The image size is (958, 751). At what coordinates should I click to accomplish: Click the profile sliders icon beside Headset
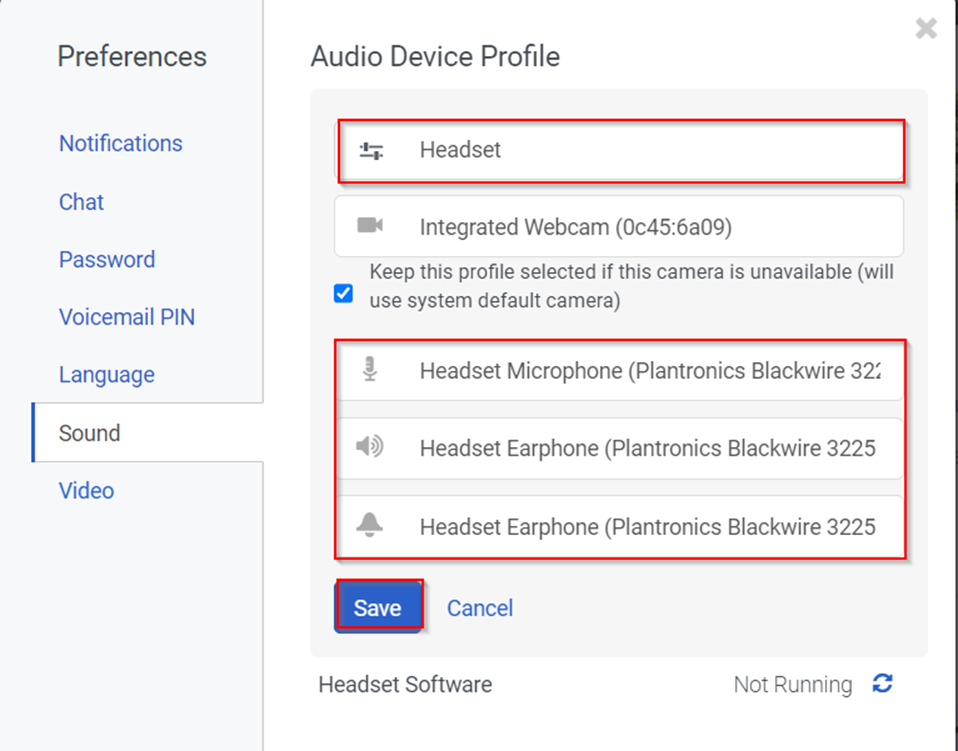[371, 151]
